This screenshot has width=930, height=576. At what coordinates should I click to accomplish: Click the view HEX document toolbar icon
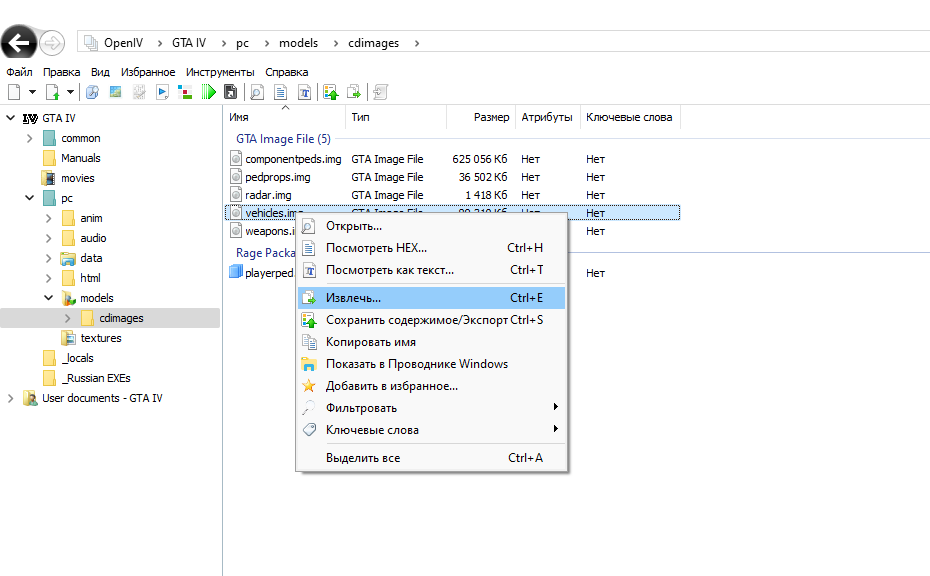[281, 92]
